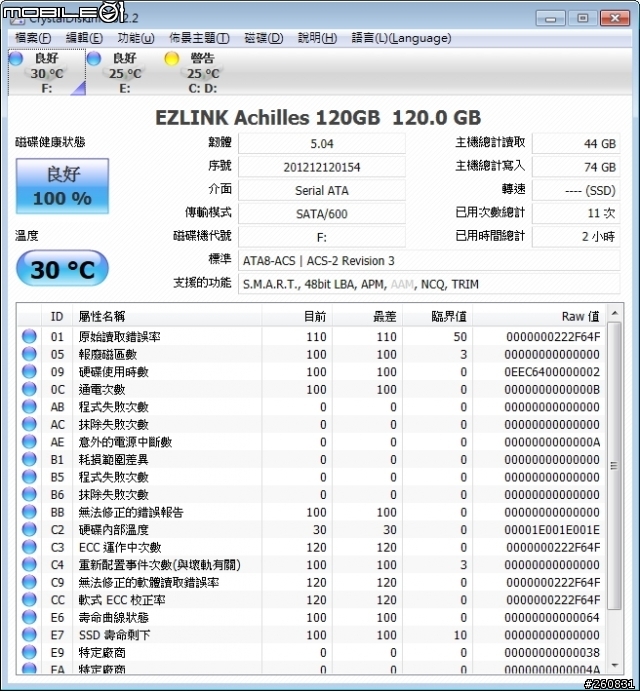Click the 良好 100 % health status button
The height and width of the screenshot is (692, 640).
point(62,186)
